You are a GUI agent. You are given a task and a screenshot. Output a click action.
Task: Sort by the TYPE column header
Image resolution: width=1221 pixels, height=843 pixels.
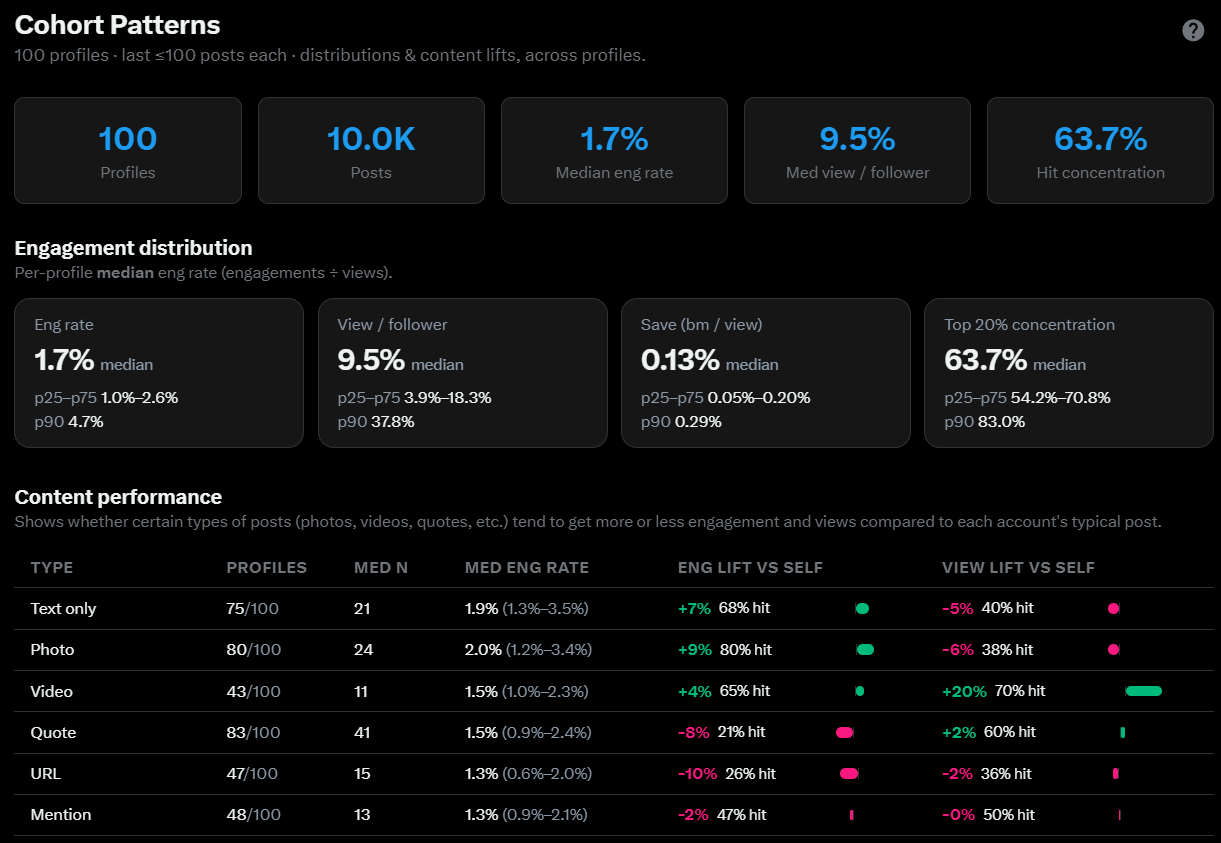pyautogui.click(x=52, y=567)
